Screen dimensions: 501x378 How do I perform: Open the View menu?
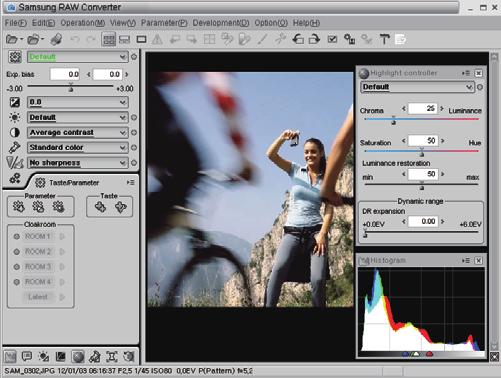click(123, 23)
